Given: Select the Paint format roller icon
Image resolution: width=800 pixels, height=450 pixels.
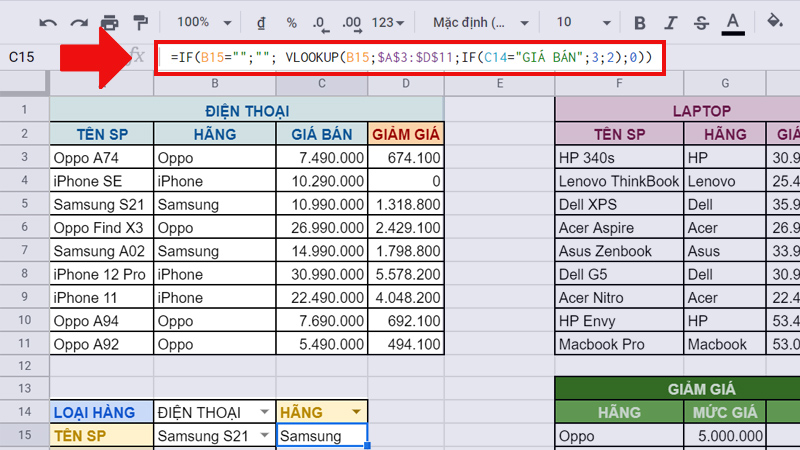Looking at the screenshot, I should 139,22.
